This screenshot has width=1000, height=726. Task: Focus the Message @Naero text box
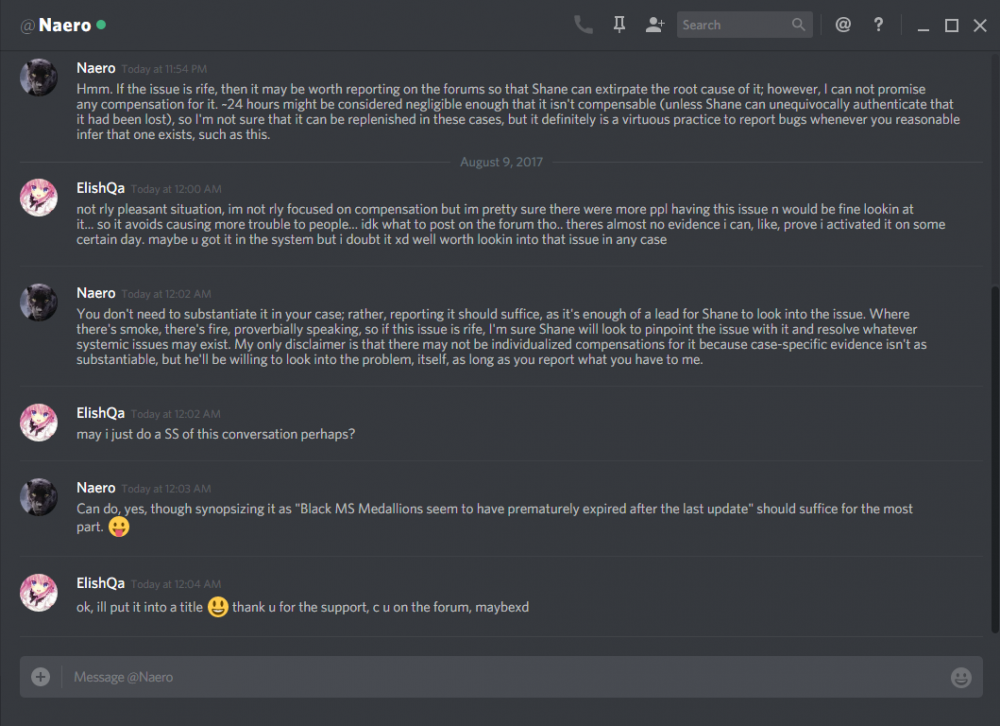[500, 677]
